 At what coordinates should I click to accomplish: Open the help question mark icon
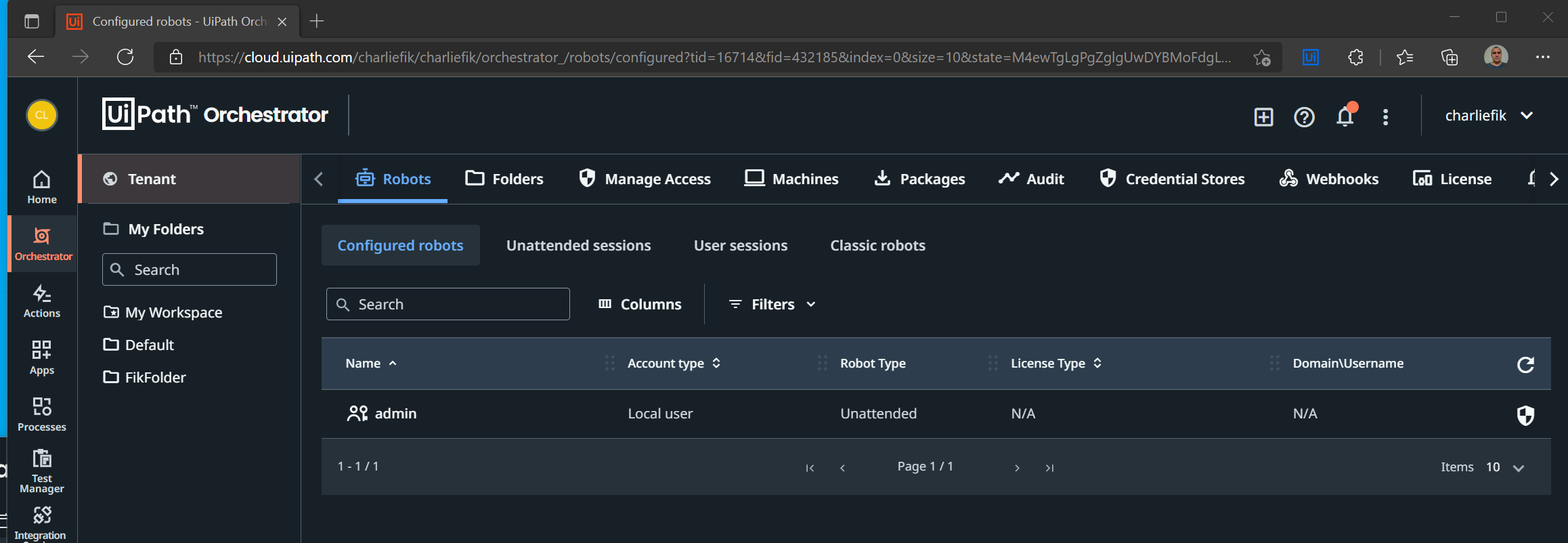point(1304,117)
